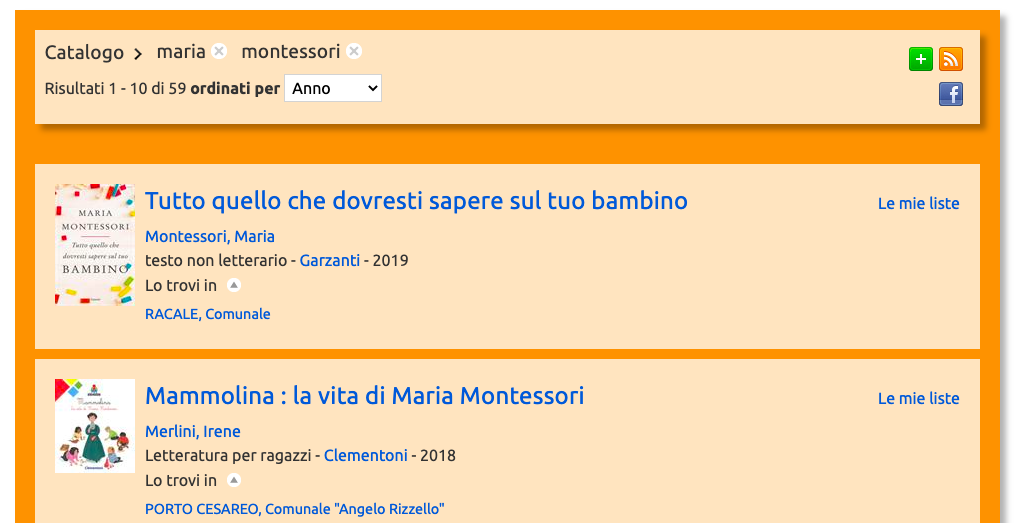1024x523 pixels.
Task: Click 'Le mie liste' for the Mammolina result
Action: (x=918, y=399)
